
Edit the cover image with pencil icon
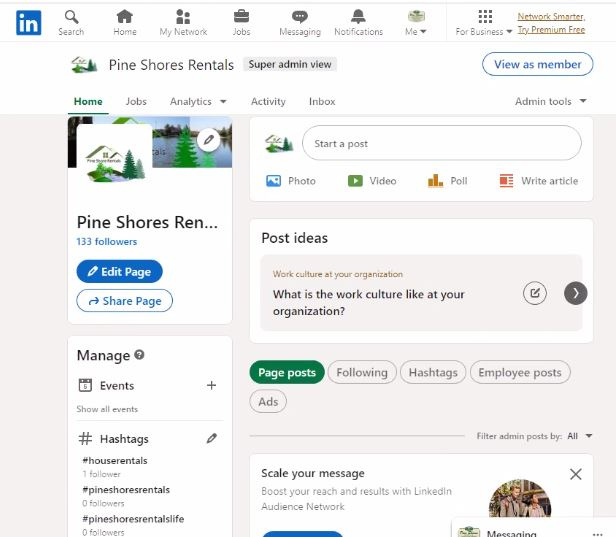tap(208, 140)
